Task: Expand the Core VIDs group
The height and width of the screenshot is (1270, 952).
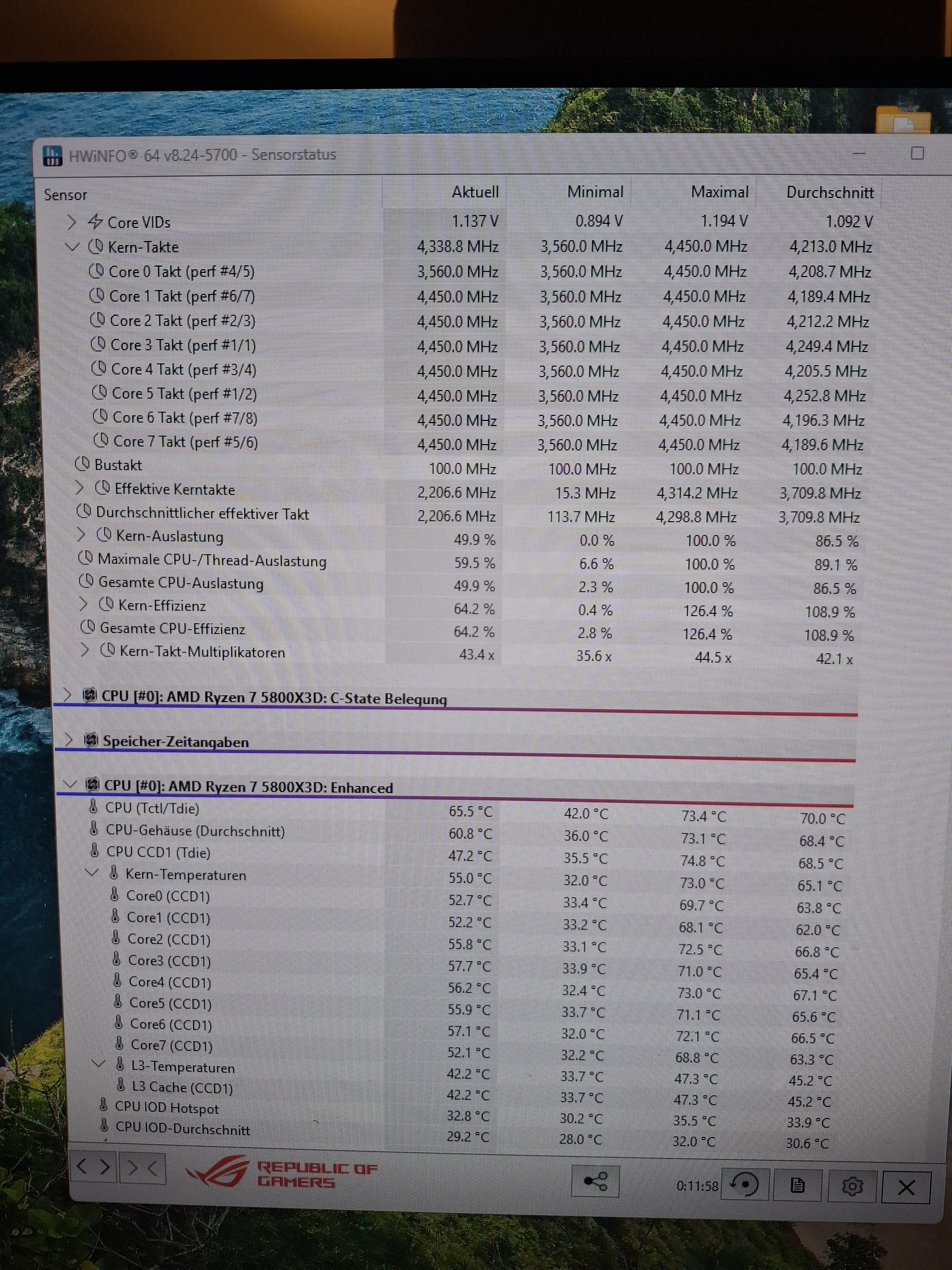Action: pos(71,222)
